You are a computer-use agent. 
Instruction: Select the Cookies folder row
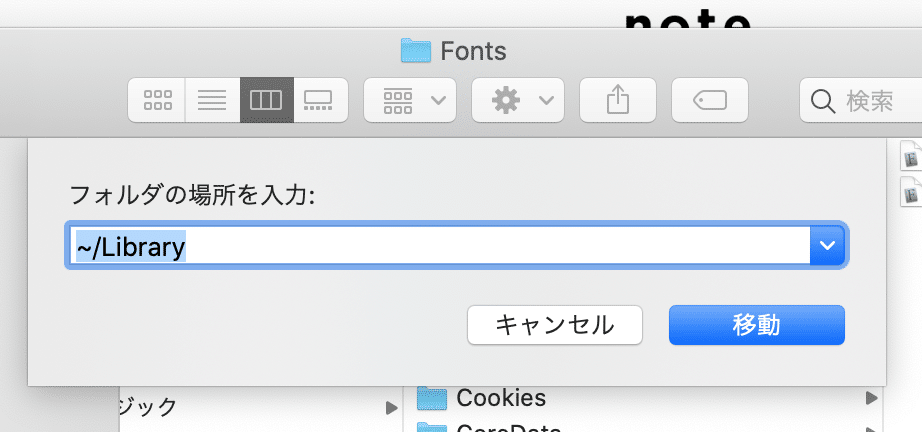coord(644,398)
